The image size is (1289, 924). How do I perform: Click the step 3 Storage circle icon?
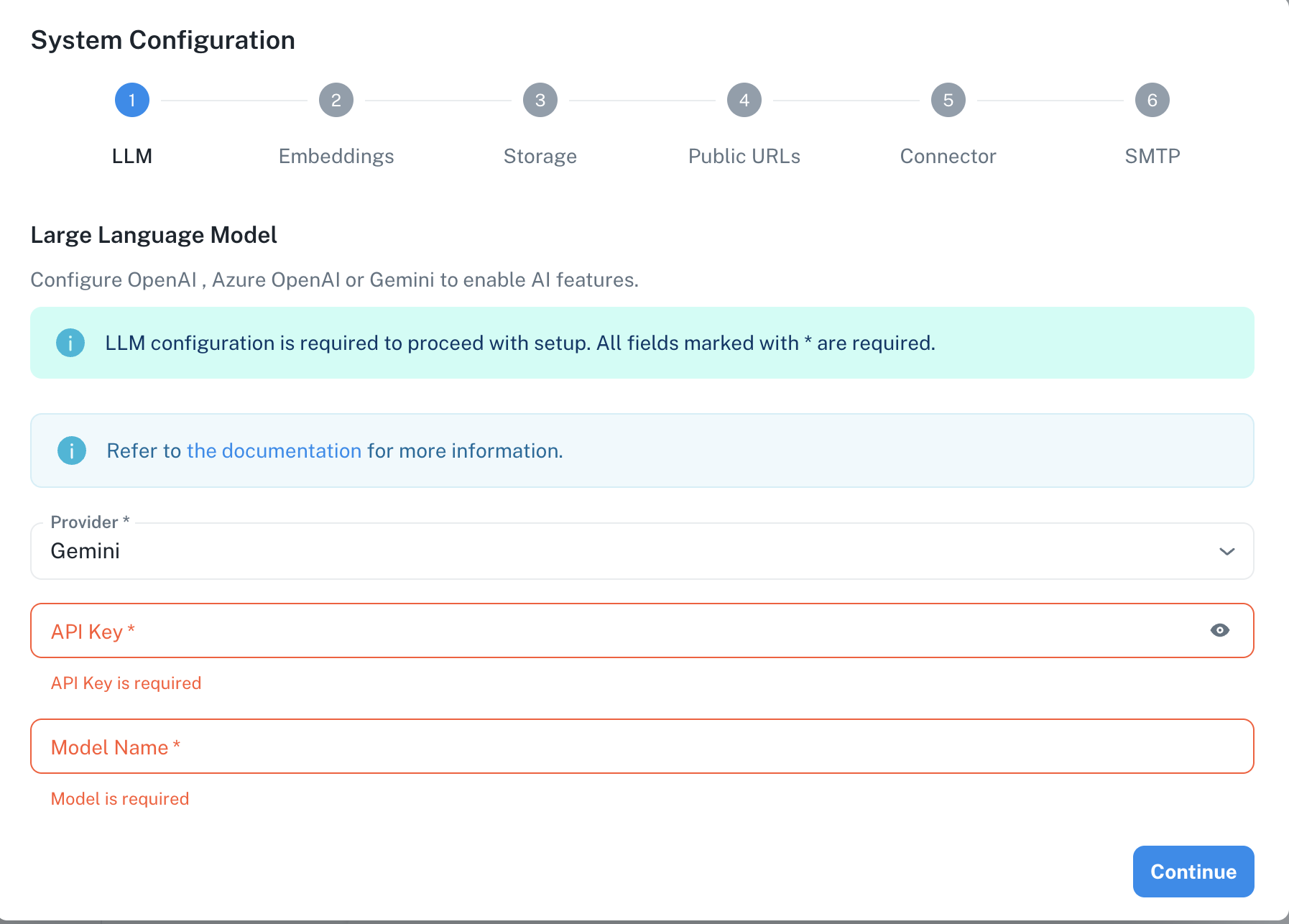(540, 100)
